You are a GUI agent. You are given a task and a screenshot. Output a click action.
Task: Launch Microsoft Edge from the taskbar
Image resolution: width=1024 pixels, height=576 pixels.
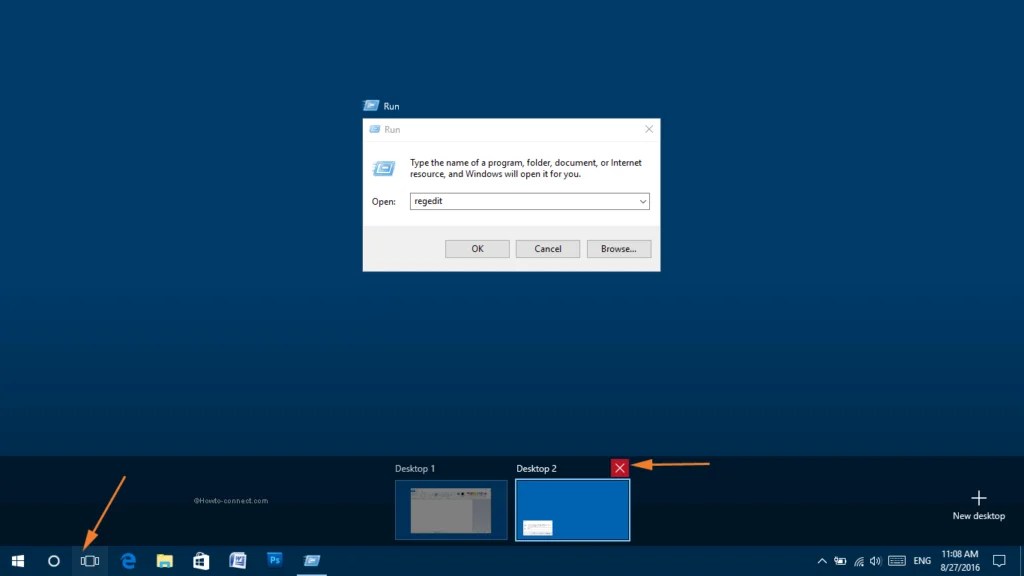pyautogui.click(x=127, y=560)
